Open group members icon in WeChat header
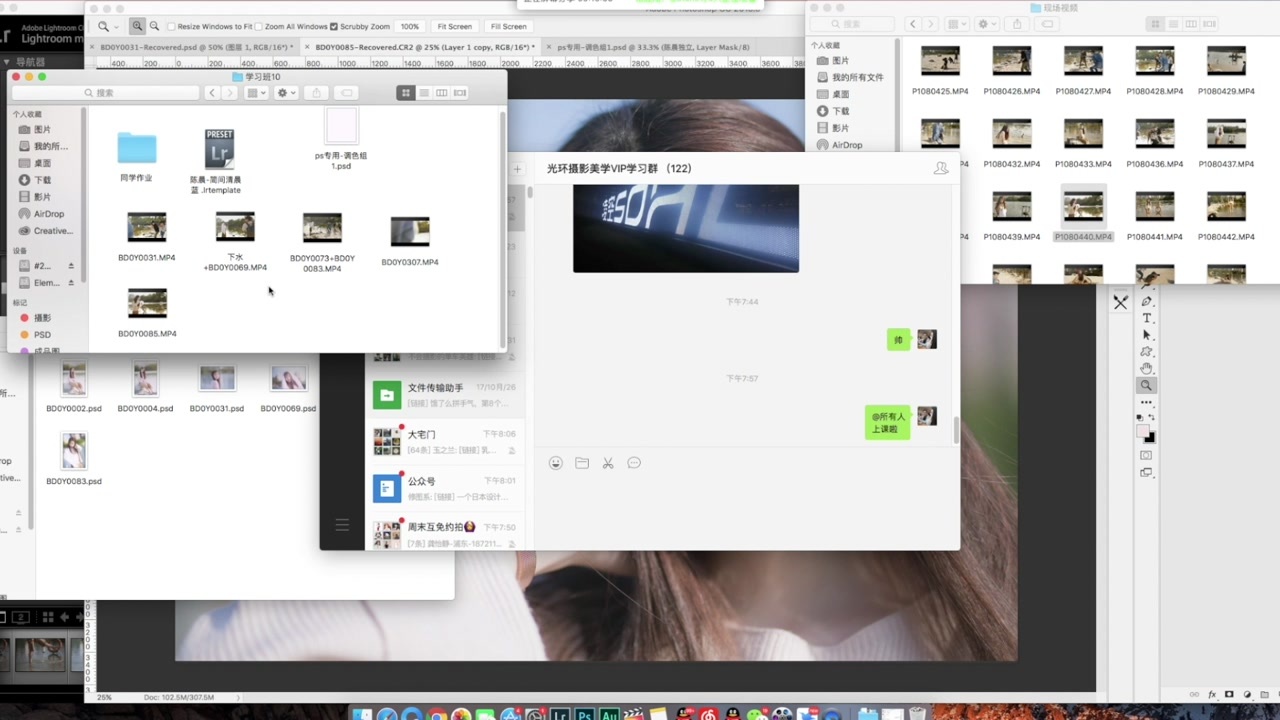Image resolution: width=1280 pixels, height=720 pixels. pos(940,169)
